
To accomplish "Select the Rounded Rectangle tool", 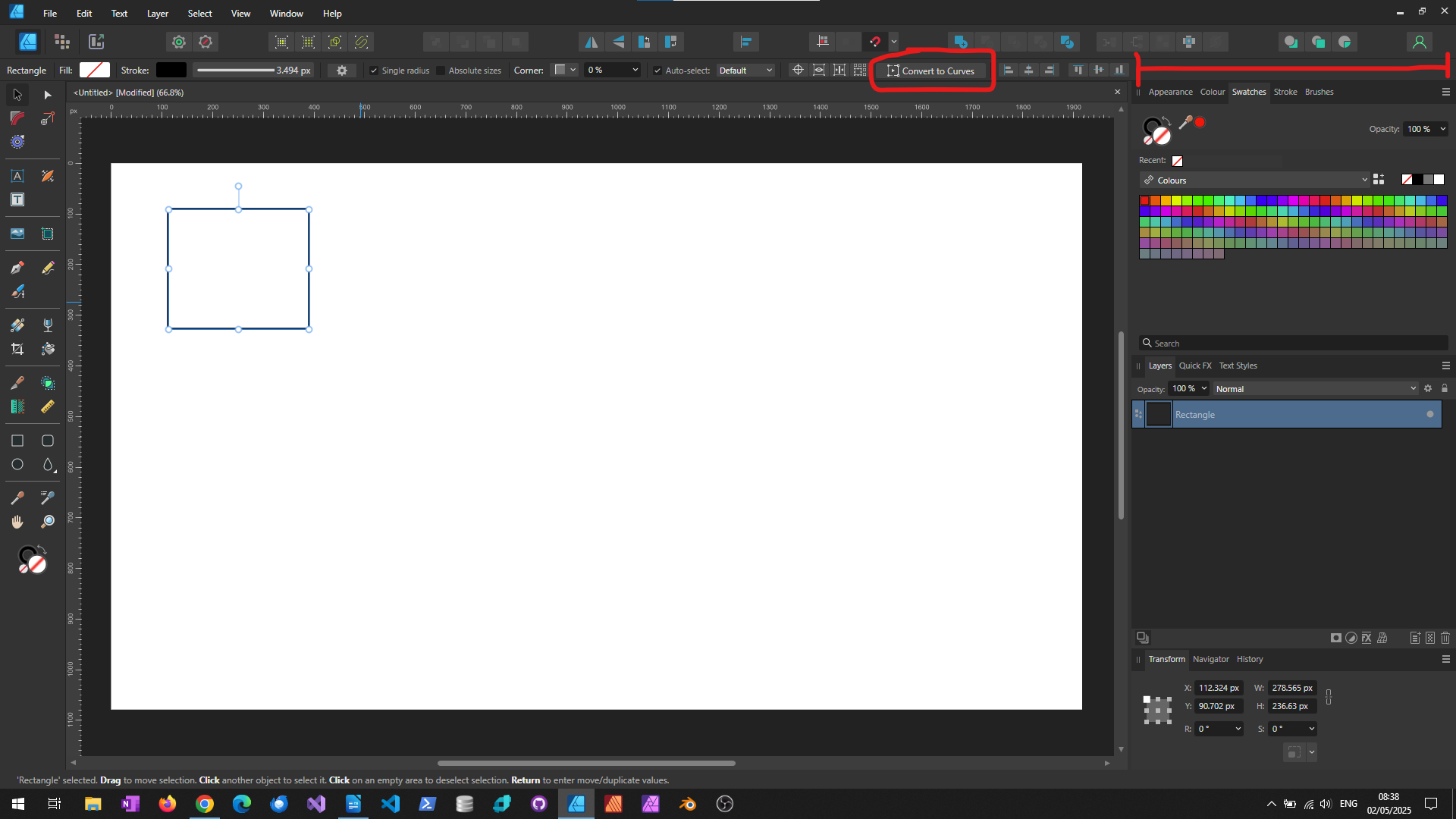I will click(48, 441).
